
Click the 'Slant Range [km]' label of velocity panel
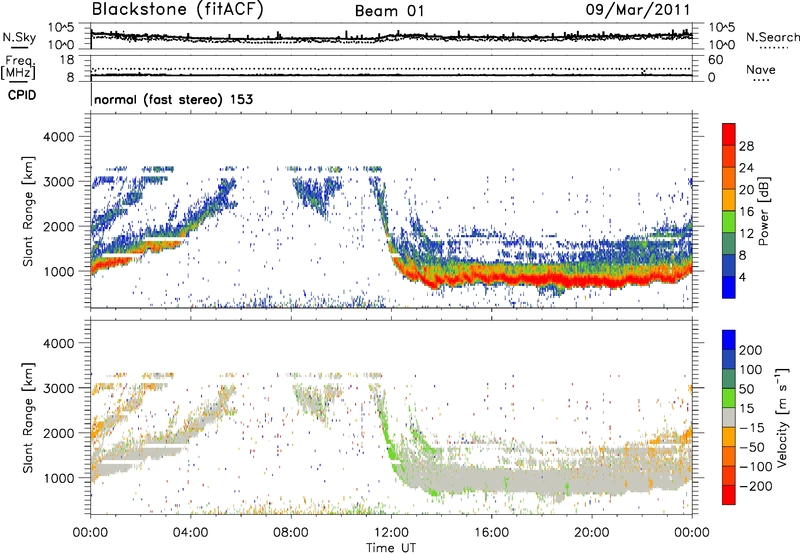(x=28, y=418)
